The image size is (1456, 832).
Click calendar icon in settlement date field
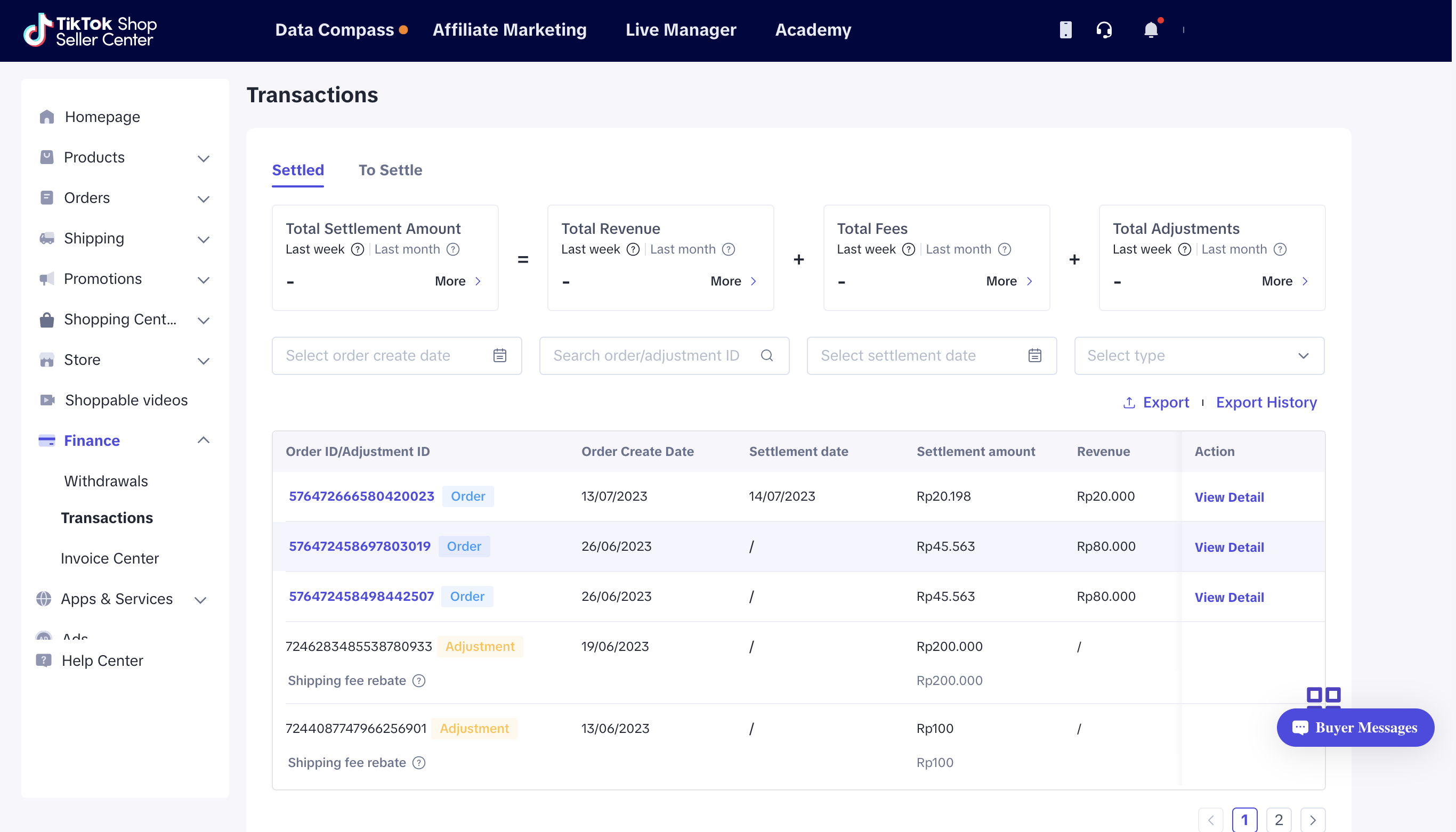pos(1034,355)
